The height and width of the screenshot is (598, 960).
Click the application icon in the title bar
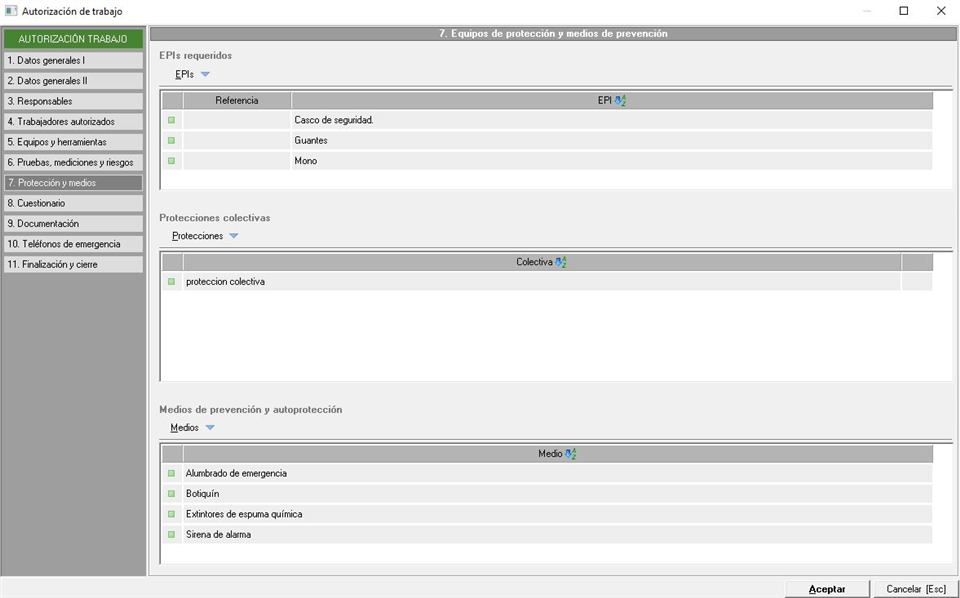[11, 11]
